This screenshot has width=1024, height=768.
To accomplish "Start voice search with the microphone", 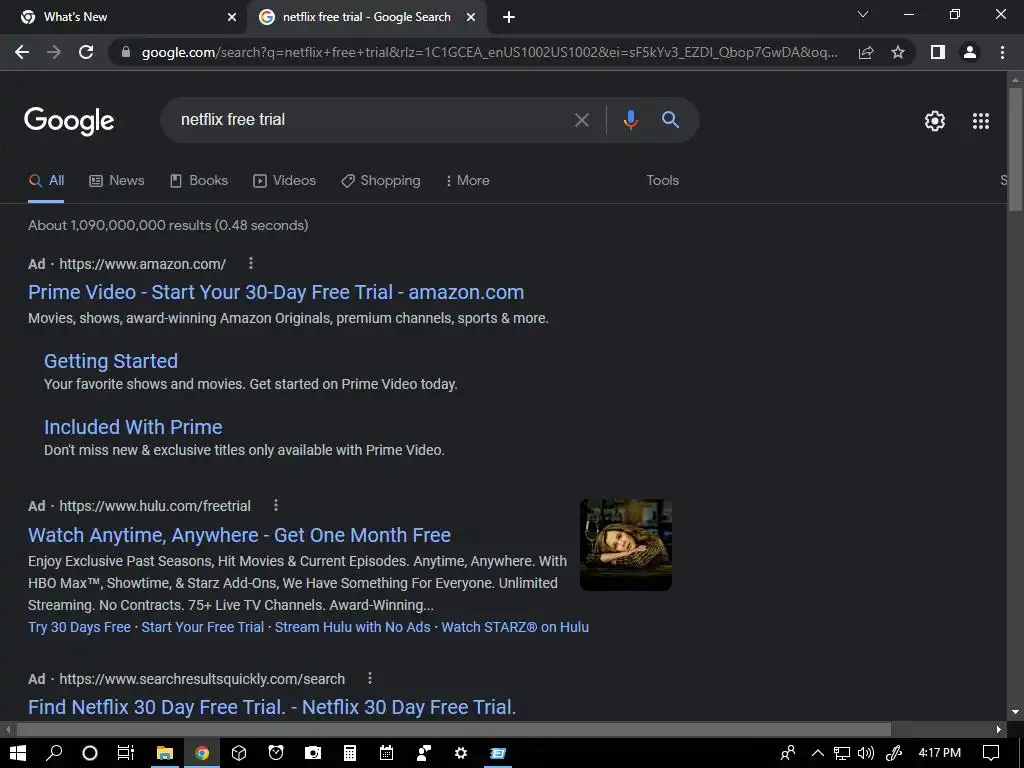I will (x=630, y=120).
